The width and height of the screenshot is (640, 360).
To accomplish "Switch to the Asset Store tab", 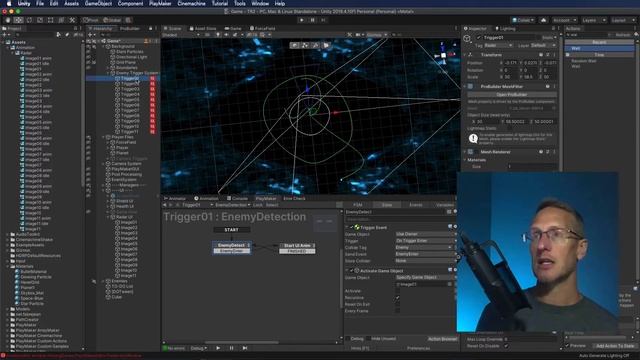I will [x=203, y=29].
